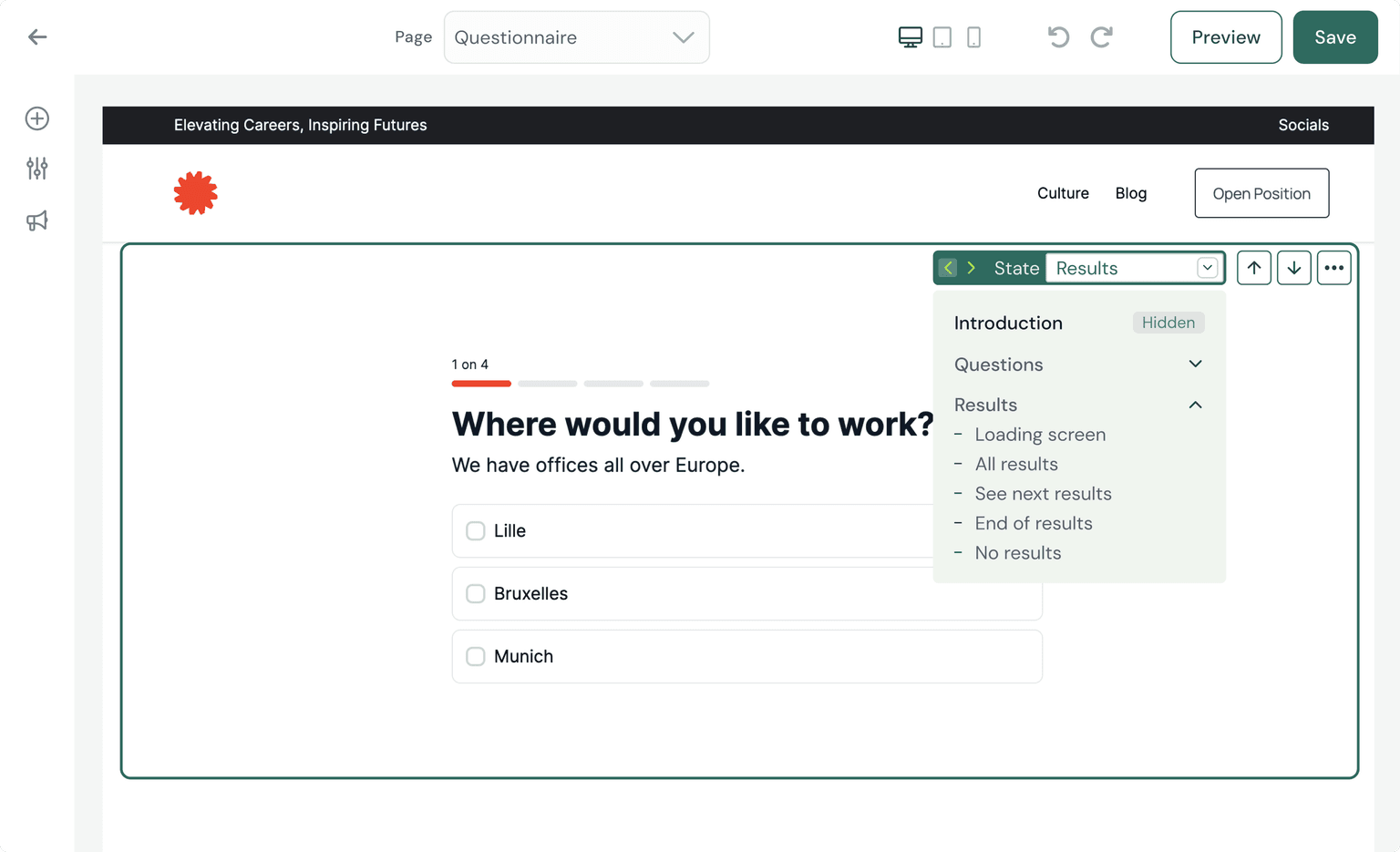
Task: Check the Lille checkbox
Action: pyautogui.click(x=476, y=531)
